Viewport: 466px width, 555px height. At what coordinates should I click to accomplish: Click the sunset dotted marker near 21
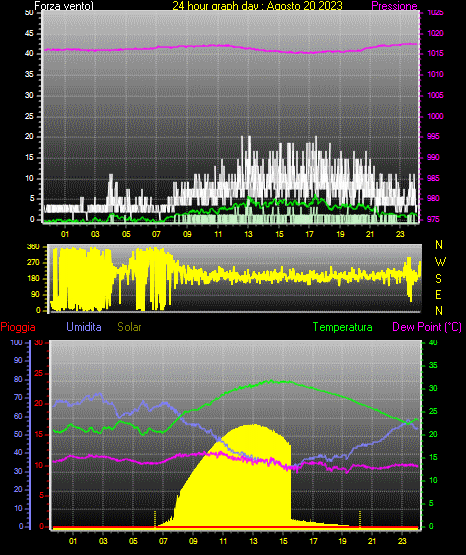click(360, 518)
